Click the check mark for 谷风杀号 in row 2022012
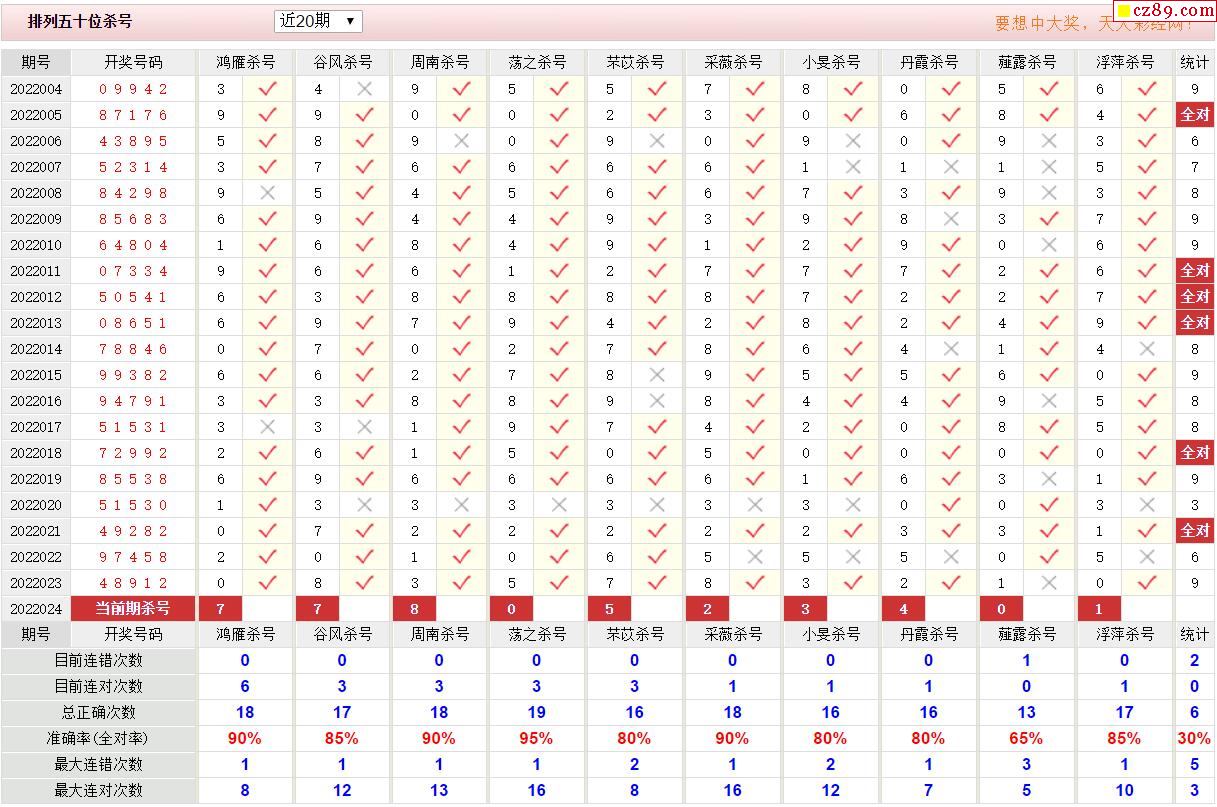1217x807 pixels. 365,297
